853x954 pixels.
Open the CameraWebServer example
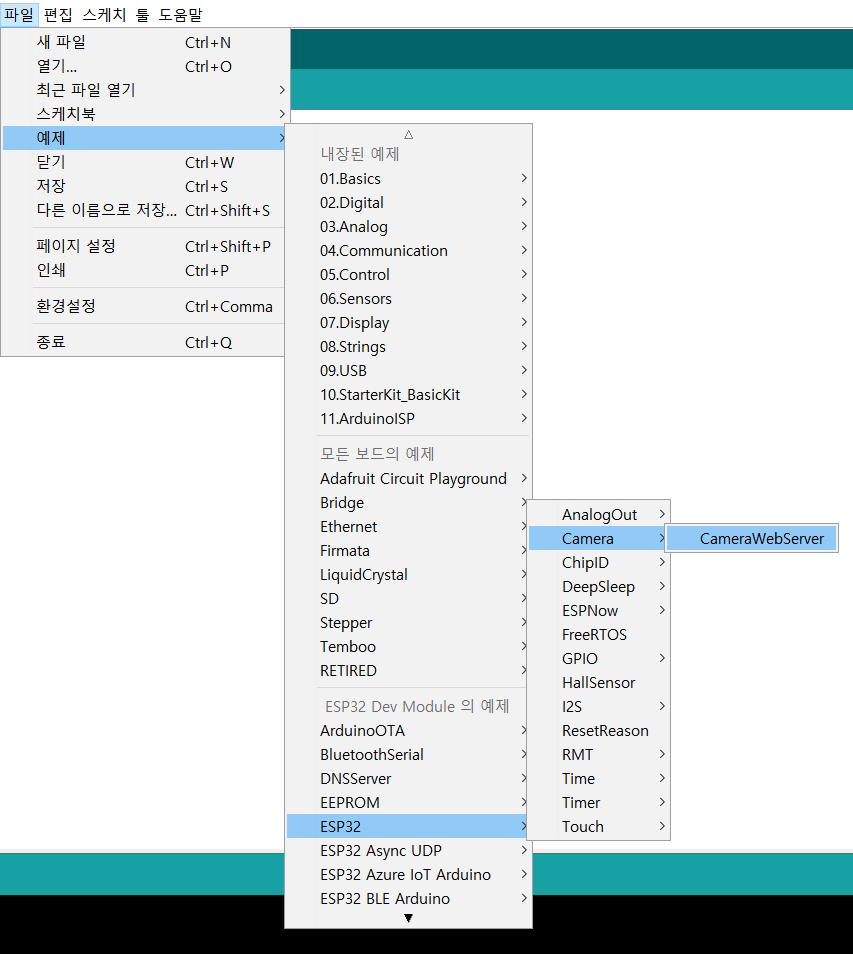tap(751, 538)
